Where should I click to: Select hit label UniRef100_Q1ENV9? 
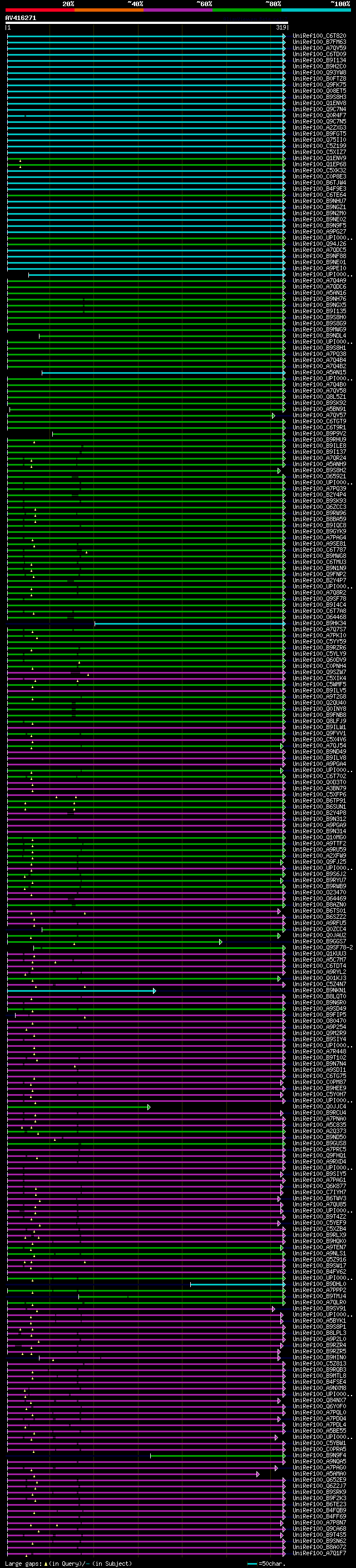[x=319, y=159]
